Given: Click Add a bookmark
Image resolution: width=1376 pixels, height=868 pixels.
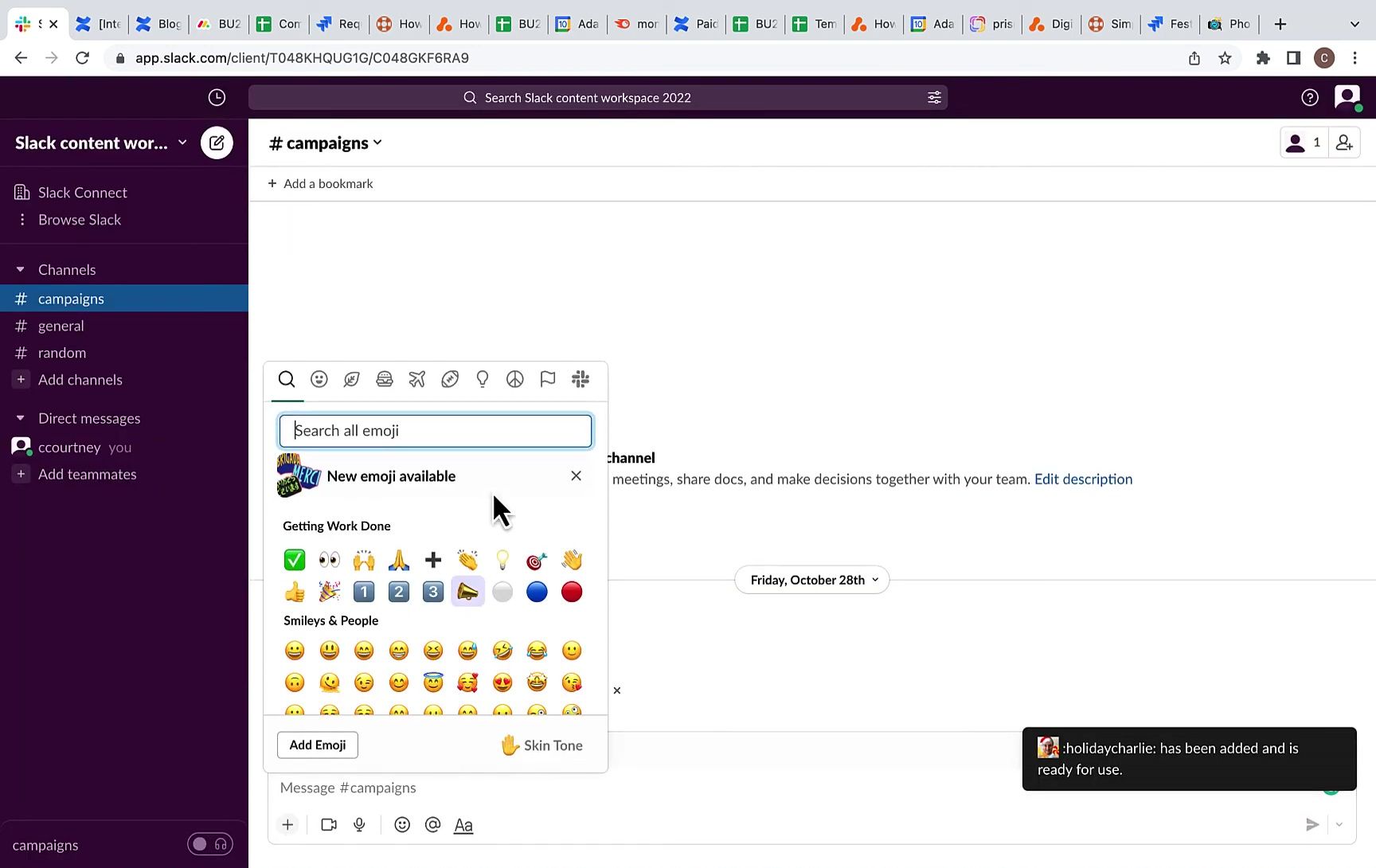Looking at the screenshot, I should tap(320, 183).
